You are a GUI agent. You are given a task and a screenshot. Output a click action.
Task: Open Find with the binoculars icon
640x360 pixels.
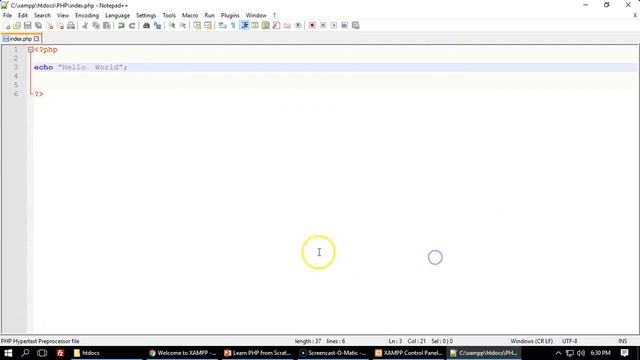(x=146, y=25)
